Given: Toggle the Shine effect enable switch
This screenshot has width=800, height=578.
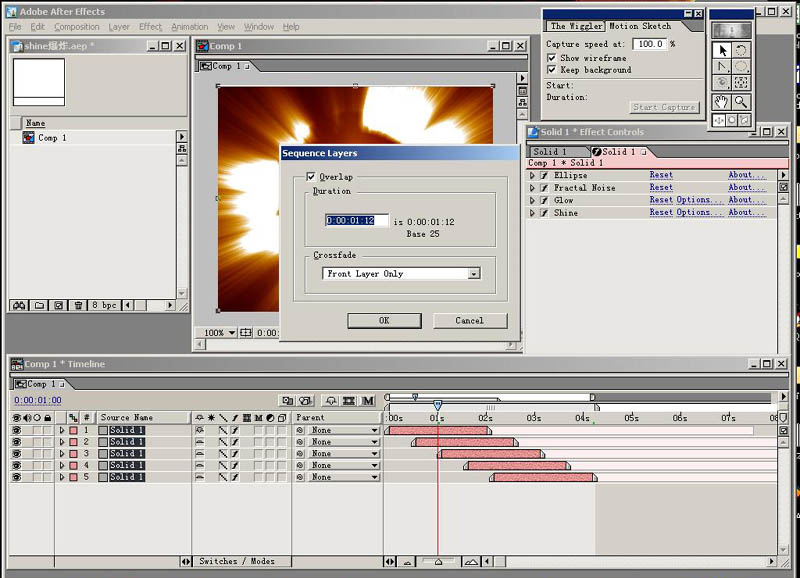Looking at the screenshot, I should pos(544,213).
